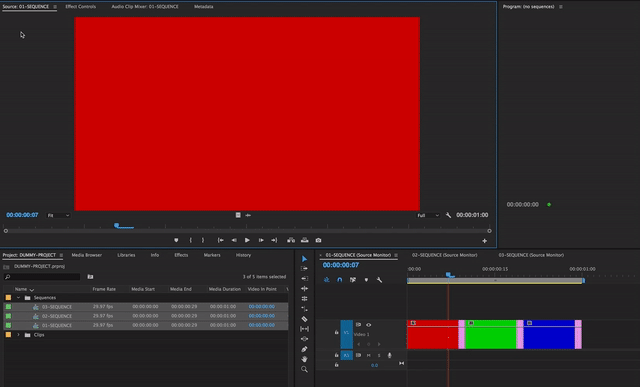Mute audio track A1
Viewport: 640px width, 387px height.
369,355
